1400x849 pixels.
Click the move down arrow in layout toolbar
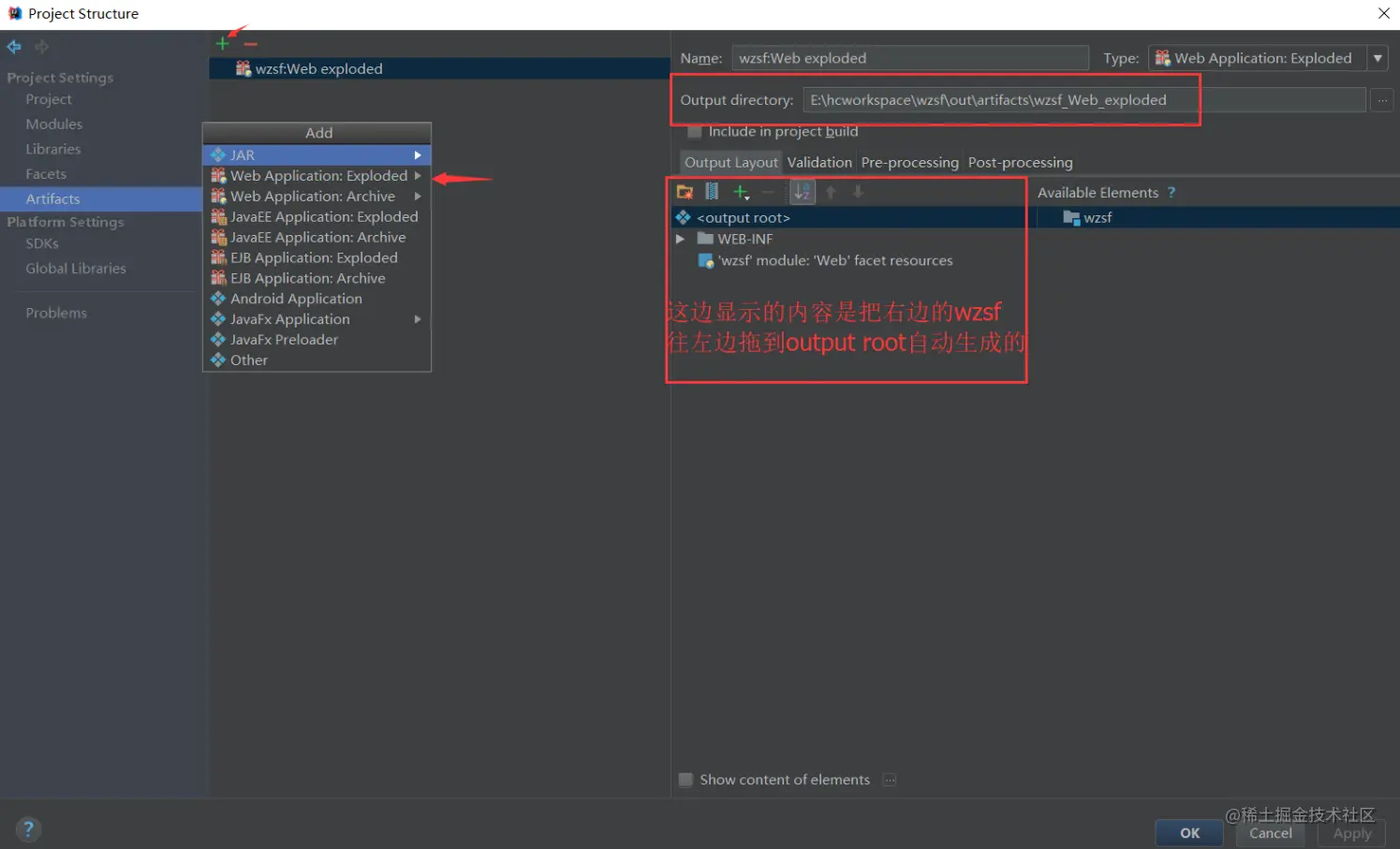tap(858, 192)
